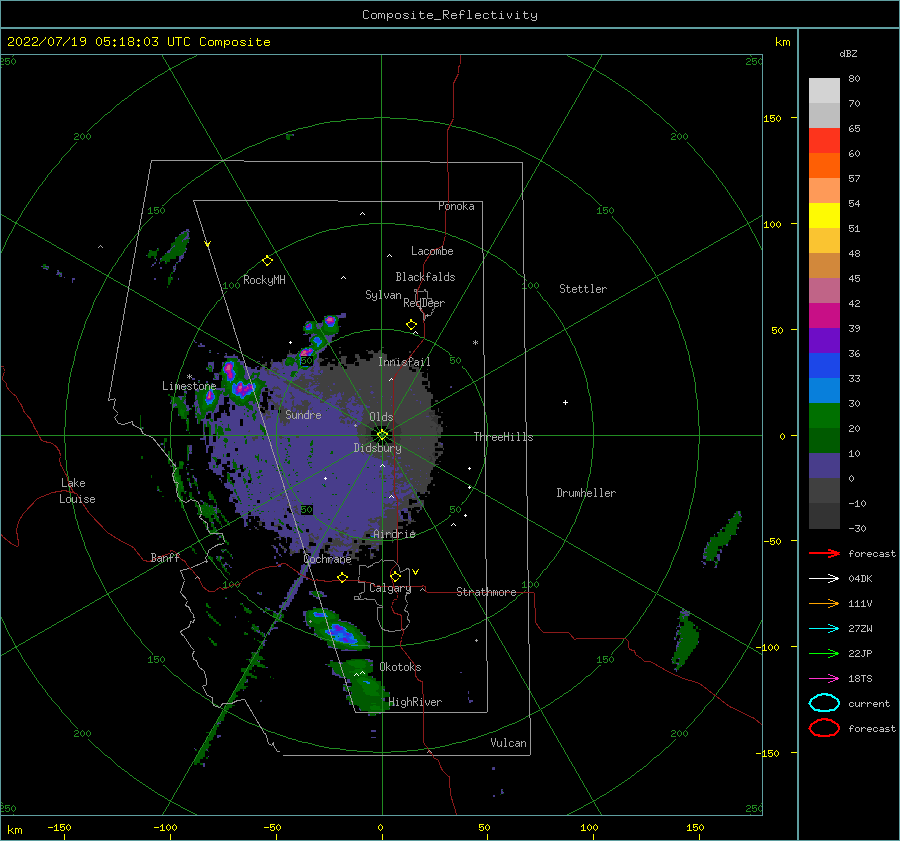Pick the 60 dBZ orange swatch
Screen dimensions: 900x841
(824, 166)
